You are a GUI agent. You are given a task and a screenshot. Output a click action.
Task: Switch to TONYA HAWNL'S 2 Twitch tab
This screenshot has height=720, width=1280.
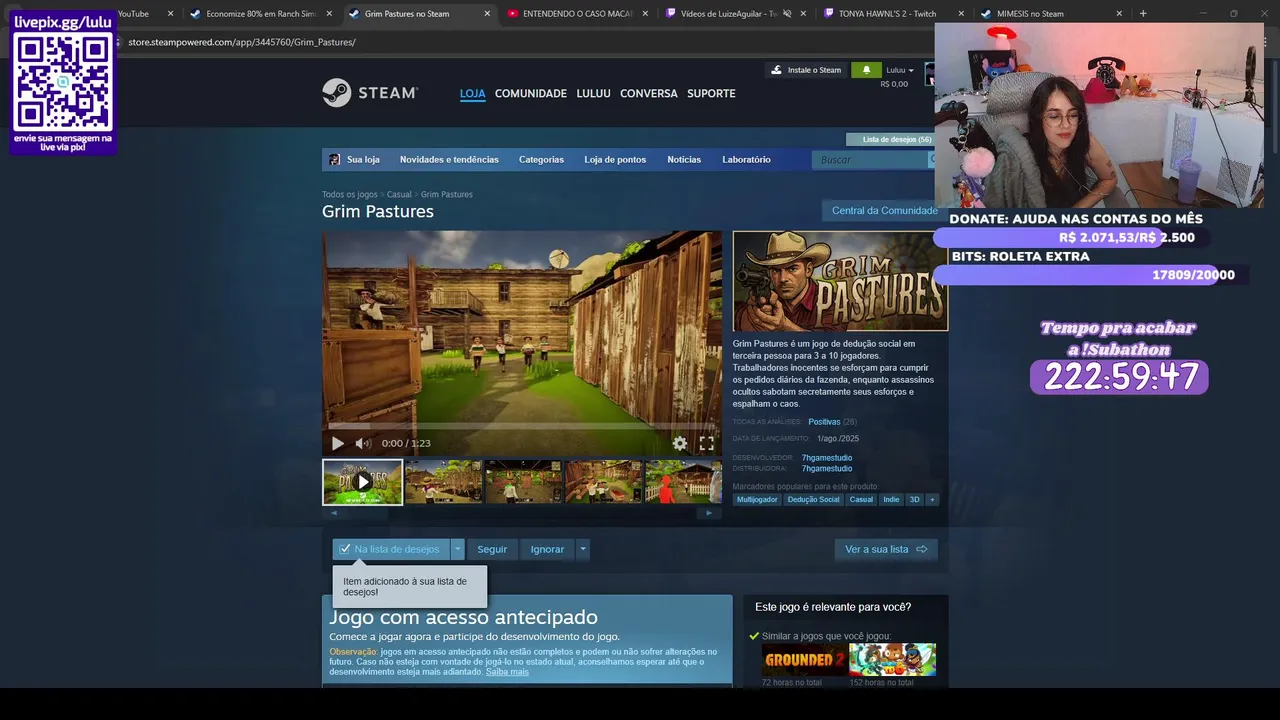pyautogui.click(x=887, y=14)
